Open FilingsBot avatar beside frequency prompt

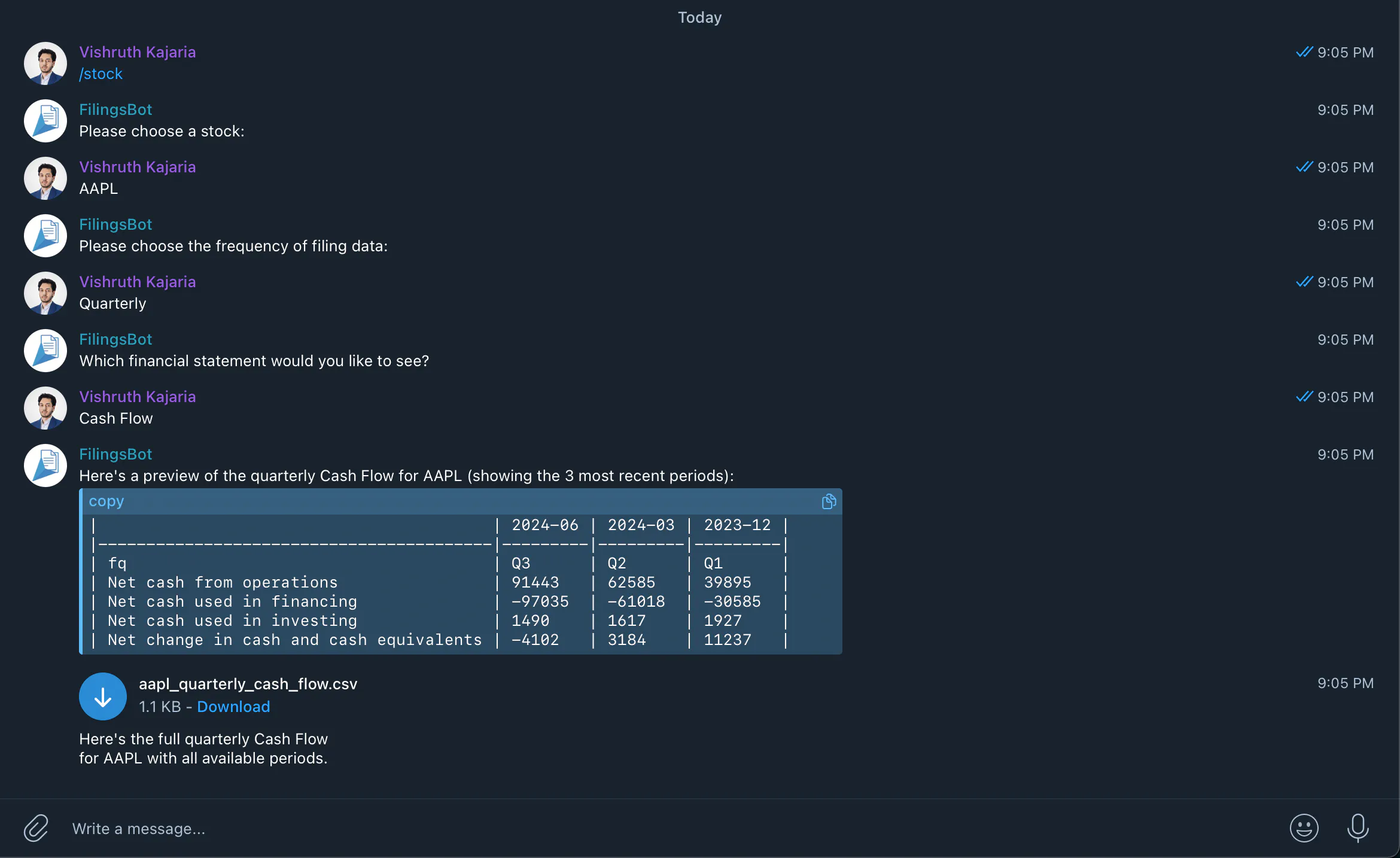click(x=45, y=236)
